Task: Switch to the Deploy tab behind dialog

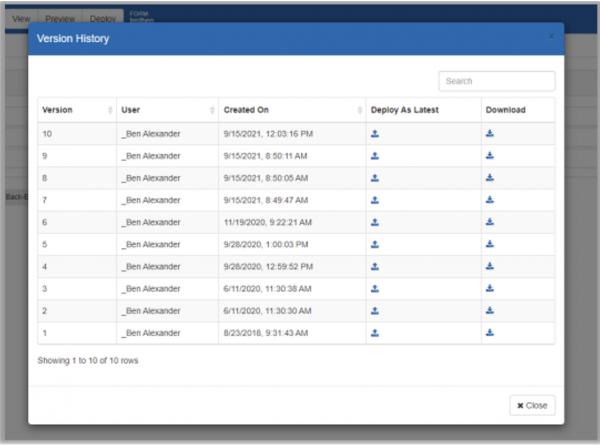Action: coord(103,19)
